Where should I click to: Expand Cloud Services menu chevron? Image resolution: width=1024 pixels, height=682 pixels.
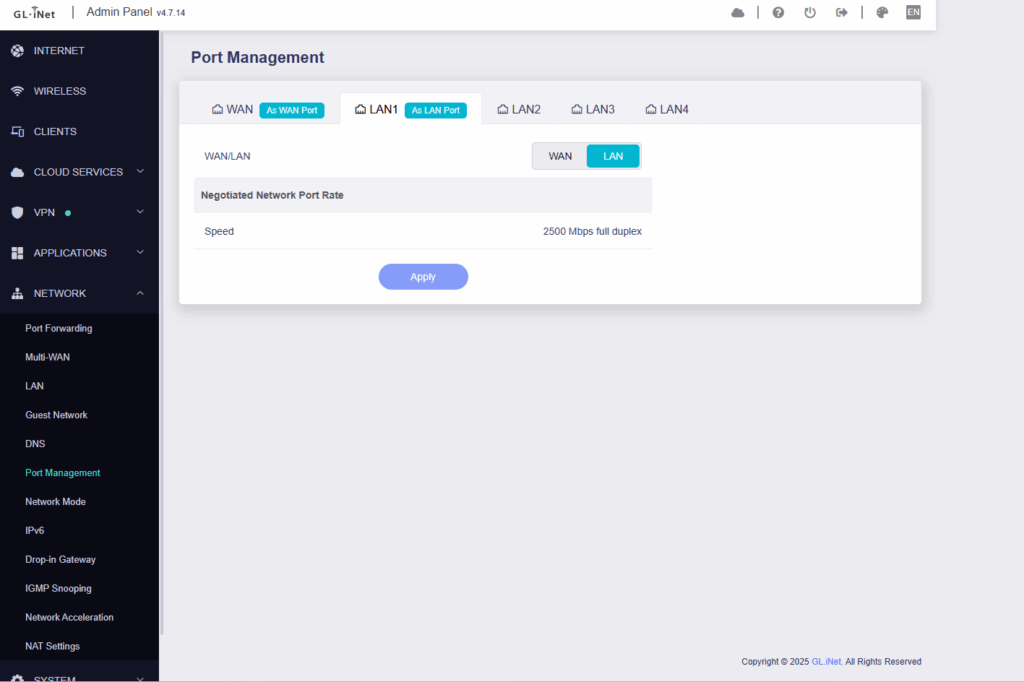coord(140,171)
